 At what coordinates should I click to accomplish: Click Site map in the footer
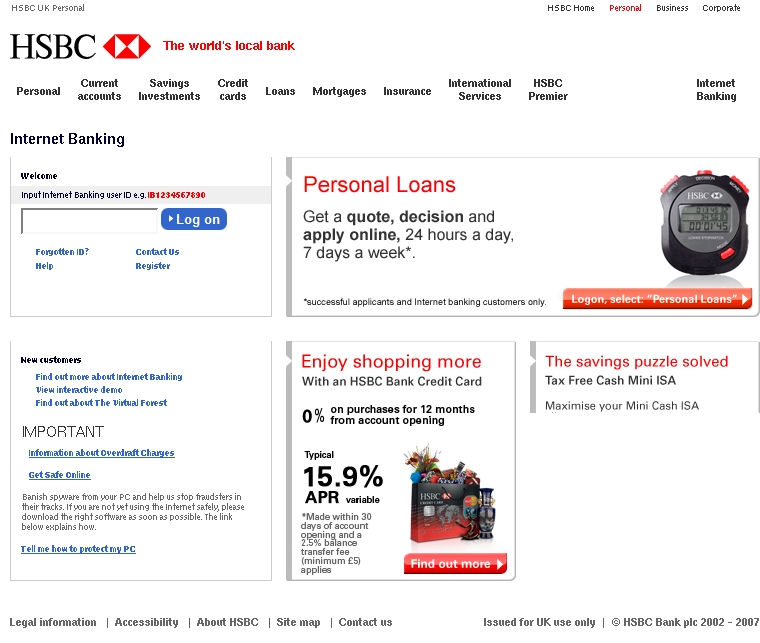point(298,622)
